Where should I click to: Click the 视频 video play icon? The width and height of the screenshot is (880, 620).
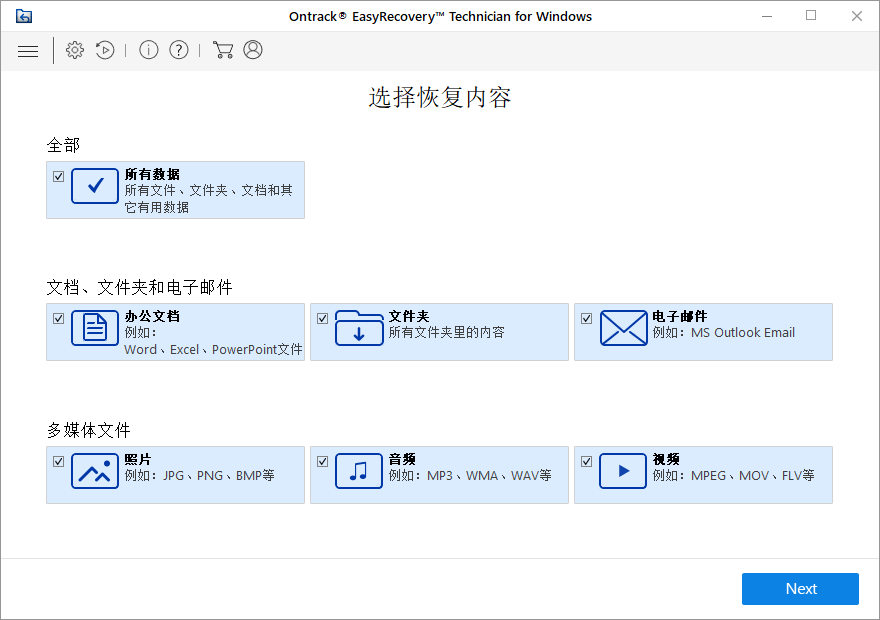(622, 469)
